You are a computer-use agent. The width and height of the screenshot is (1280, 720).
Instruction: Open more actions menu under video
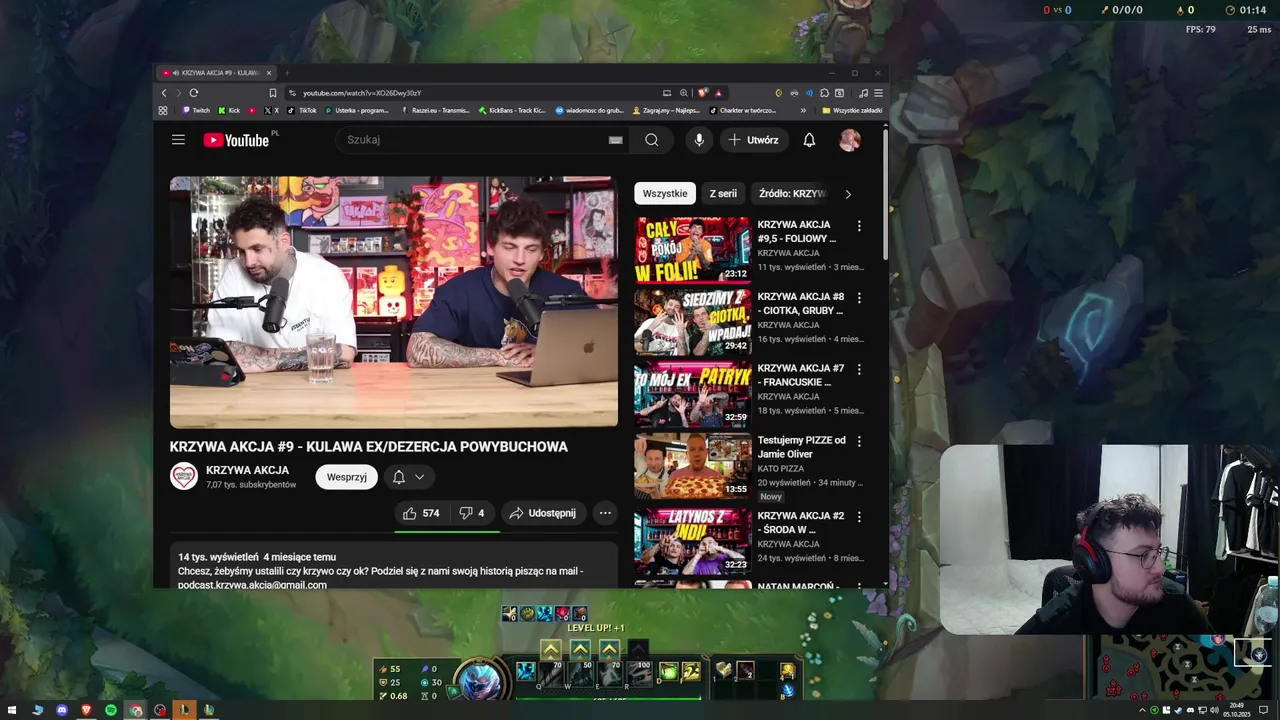605,513
